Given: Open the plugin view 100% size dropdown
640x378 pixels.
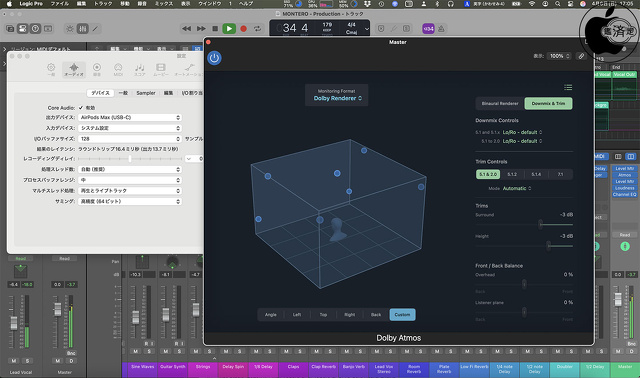Looking at the screenshot, I should 559,56.
